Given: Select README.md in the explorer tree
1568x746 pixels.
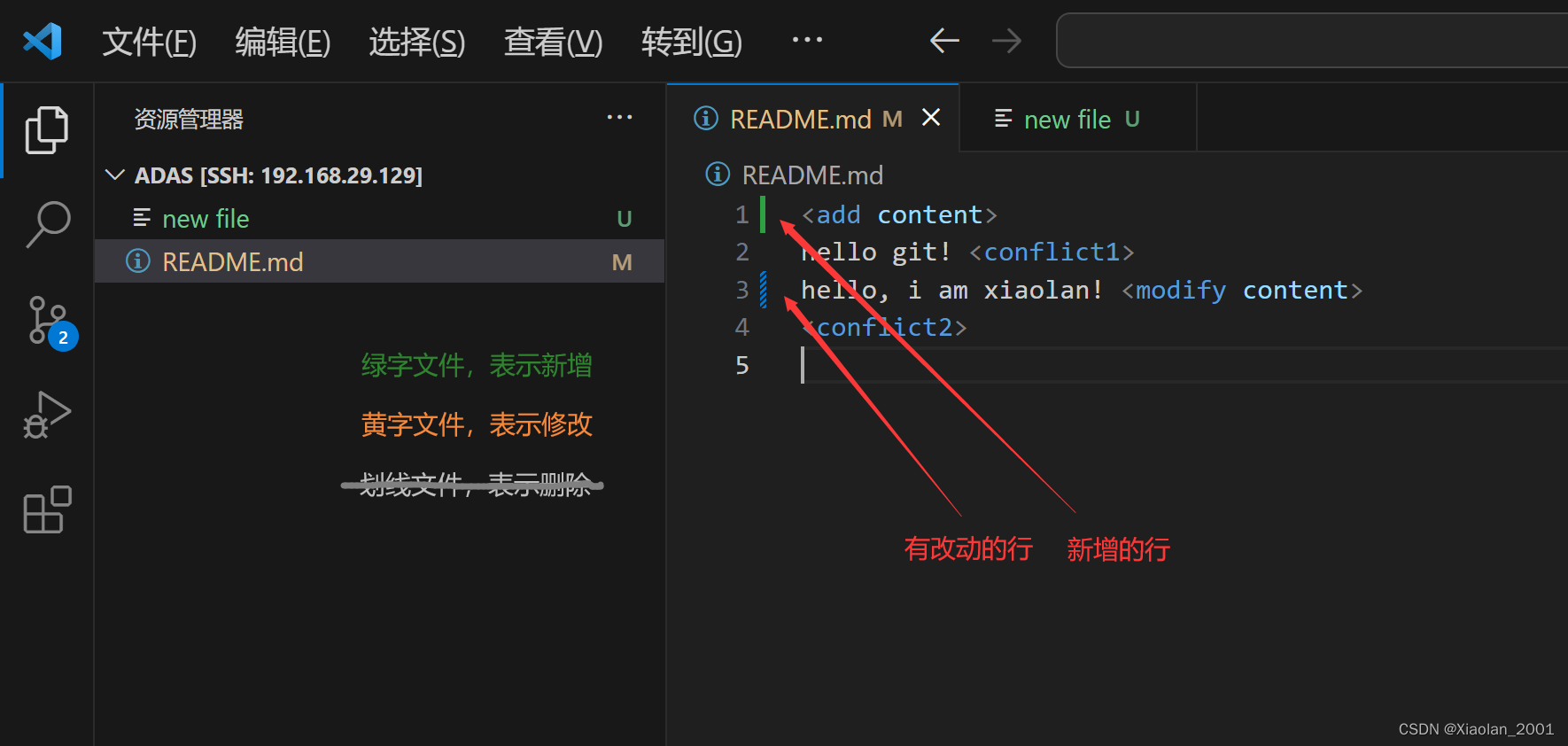Looking at the screenshot, I should click(x=379, y=261).
